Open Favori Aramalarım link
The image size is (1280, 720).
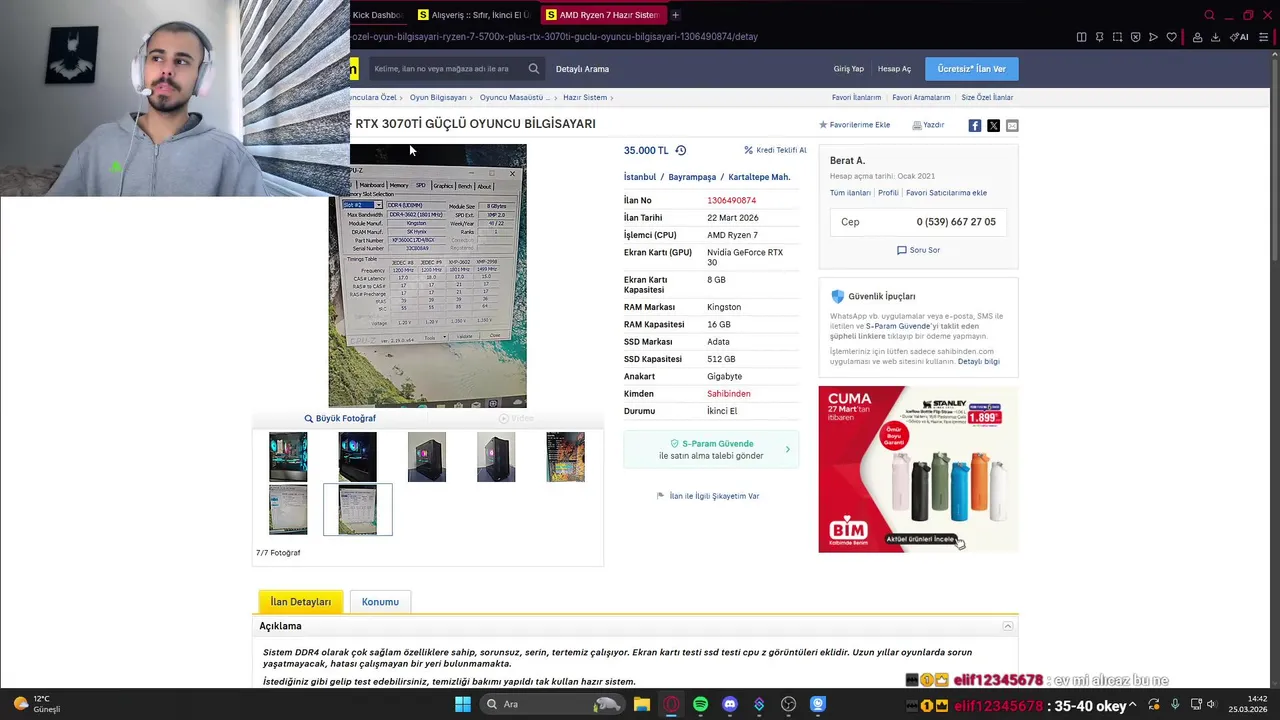[921, 98]
